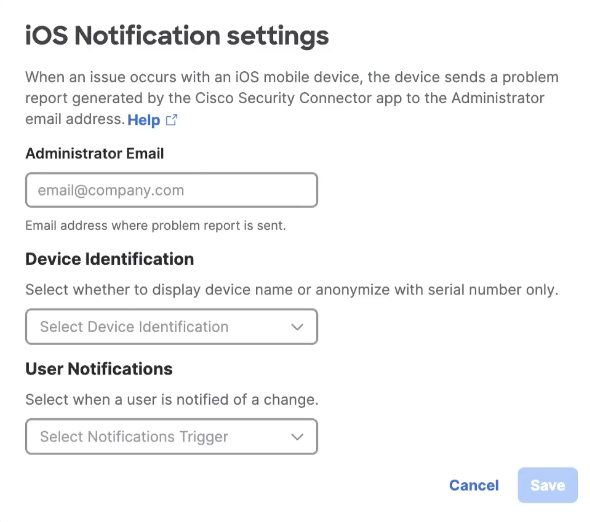Expand the Select Notifications Trigger dropdown
590x522 pixels.
[x=172, y=437]
